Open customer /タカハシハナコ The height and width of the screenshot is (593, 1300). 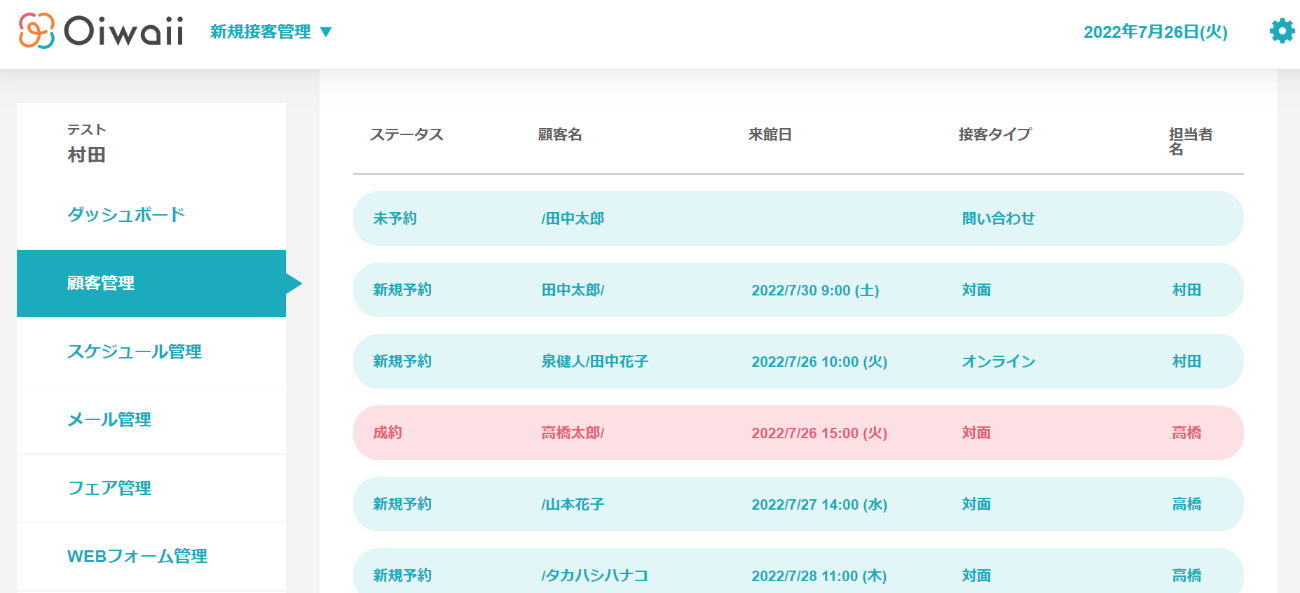595,576
